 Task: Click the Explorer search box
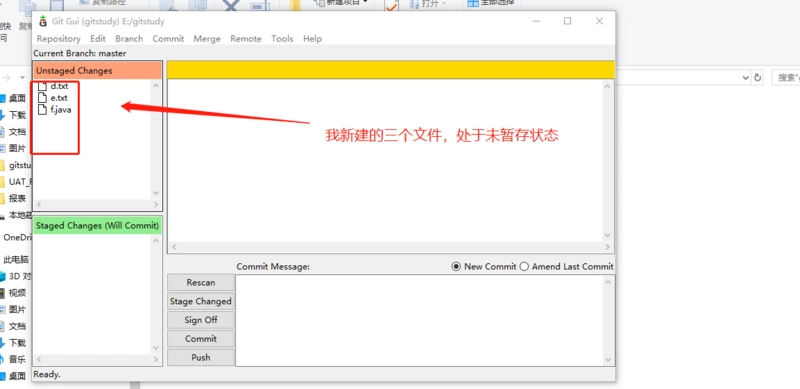click(x=786, y=78)
